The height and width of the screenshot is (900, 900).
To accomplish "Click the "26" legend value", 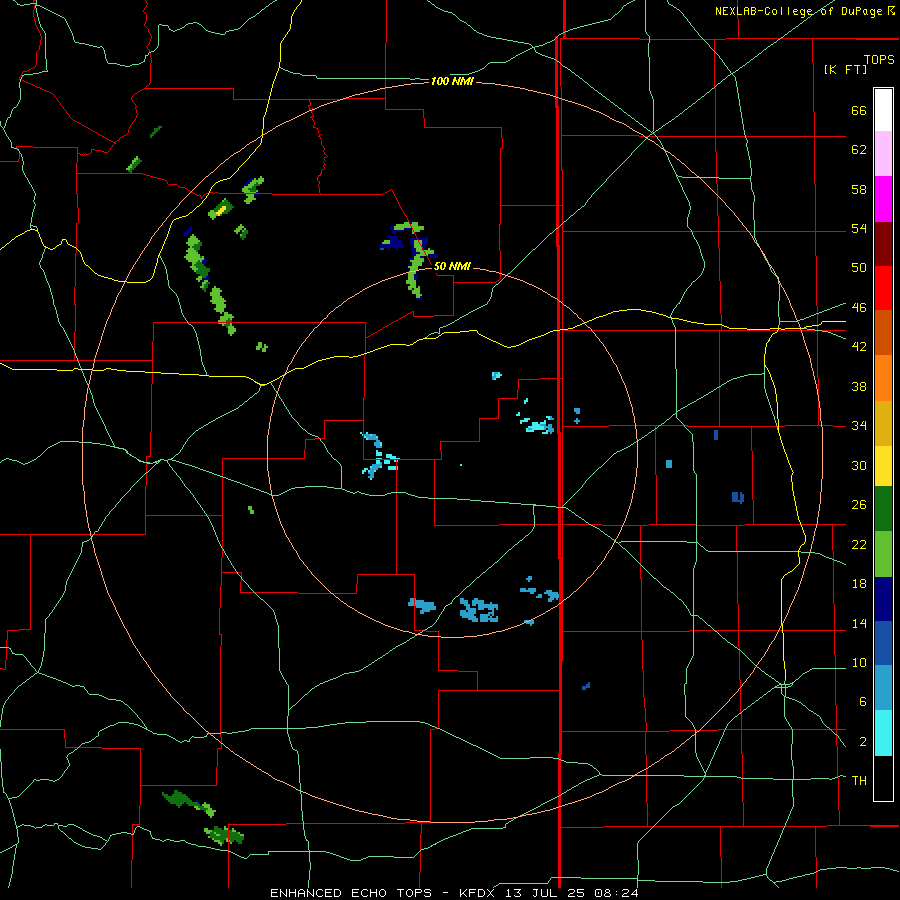I will coord(859,505).
